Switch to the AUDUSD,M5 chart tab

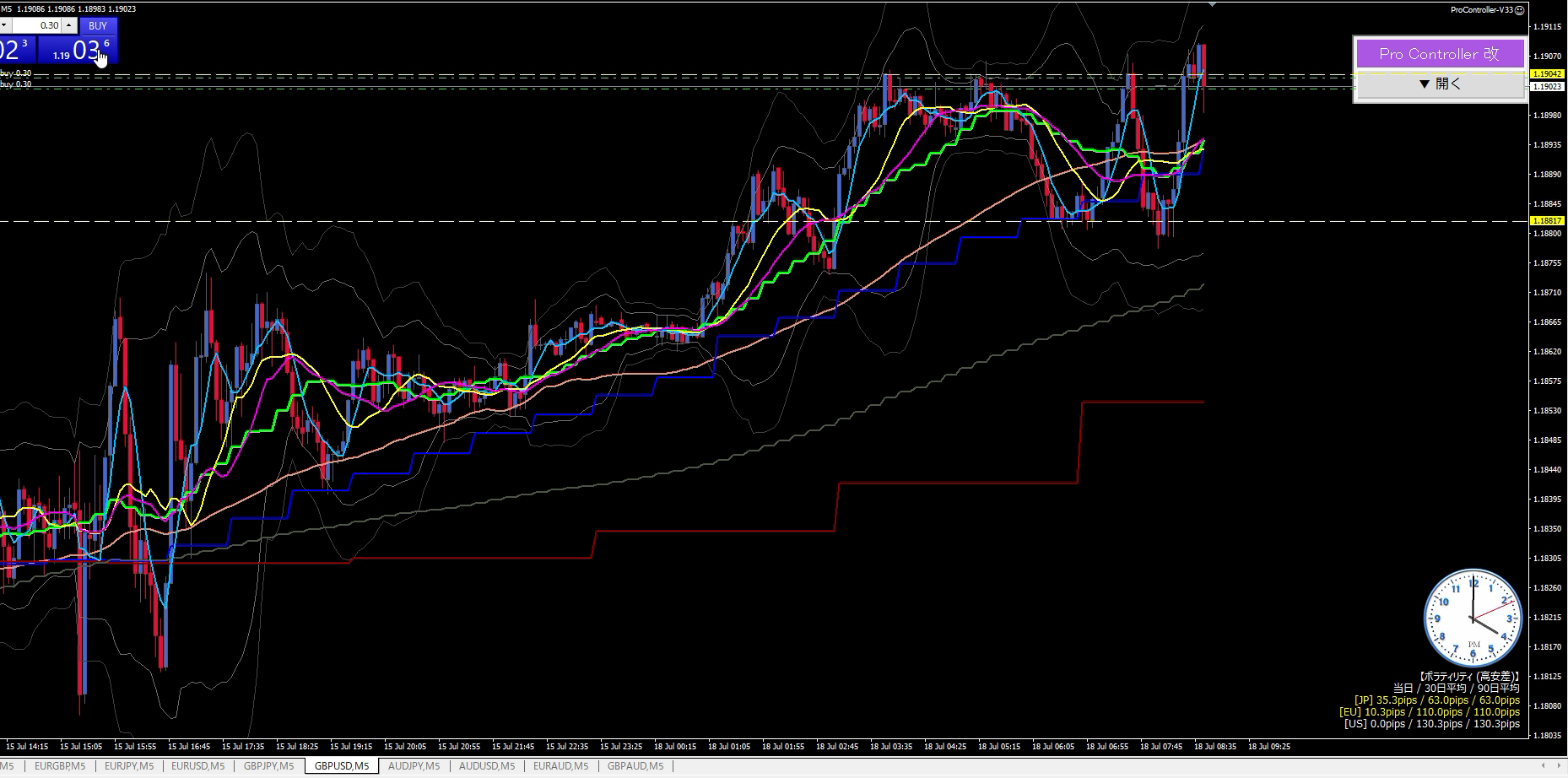[486, 766]
